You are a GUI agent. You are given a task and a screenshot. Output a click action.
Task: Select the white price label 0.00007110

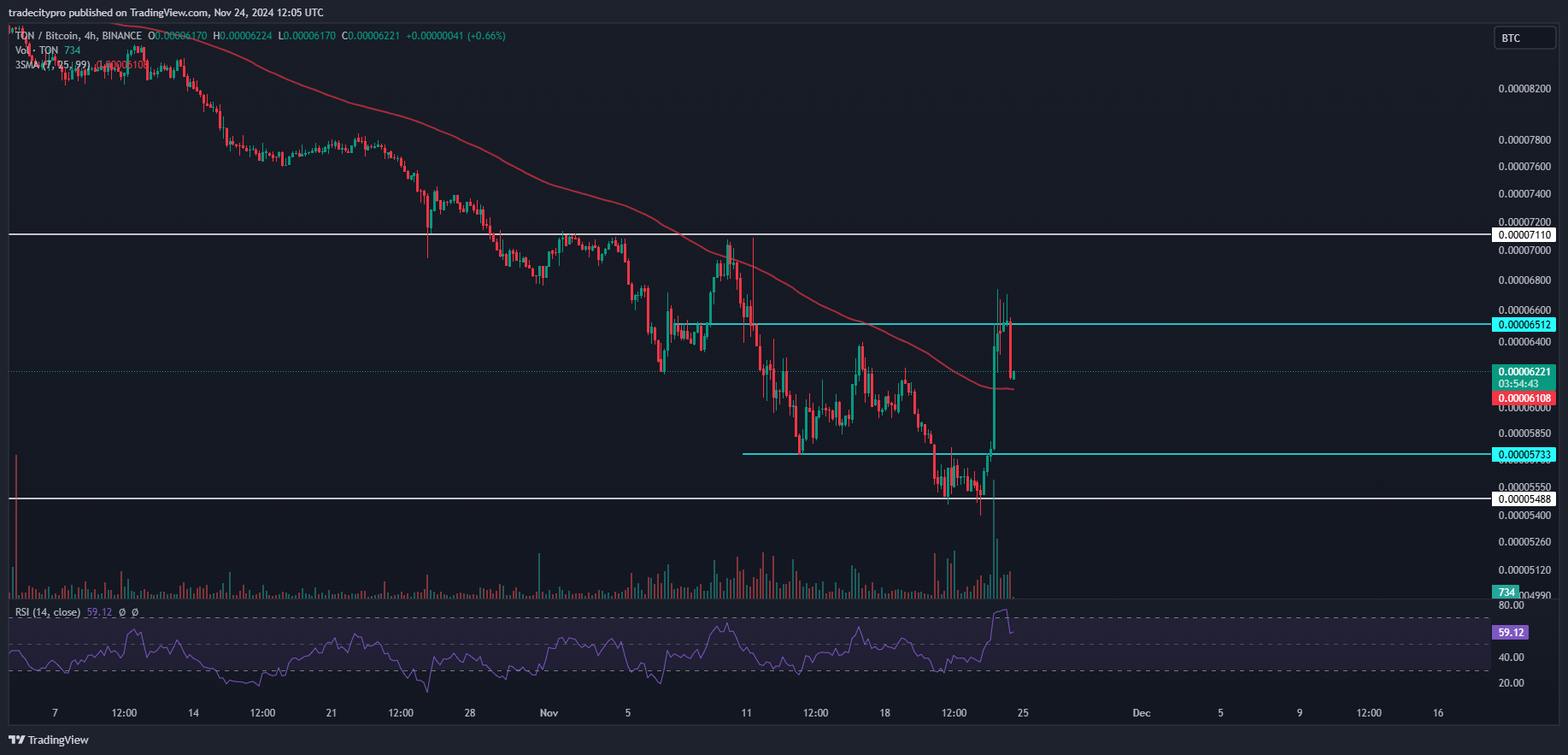tap(1524, 235)
